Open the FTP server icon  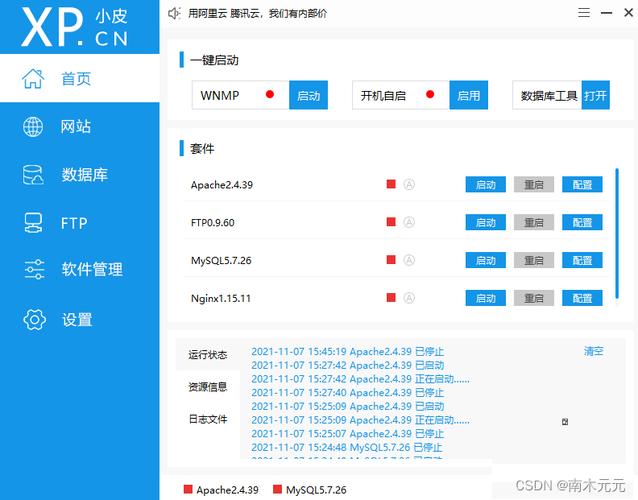[33, 223]
